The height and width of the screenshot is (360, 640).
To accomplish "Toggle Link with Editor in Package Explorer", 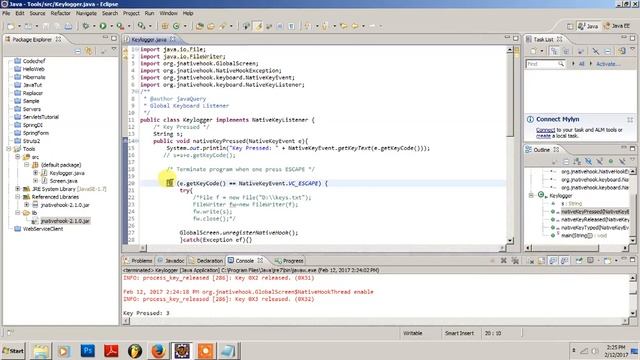I will 89,51.
